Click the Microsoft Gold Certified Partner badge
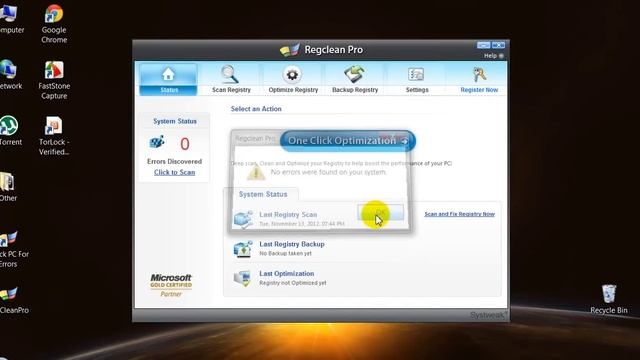This screenshot has height=360, width=640. tap(171, 285)
